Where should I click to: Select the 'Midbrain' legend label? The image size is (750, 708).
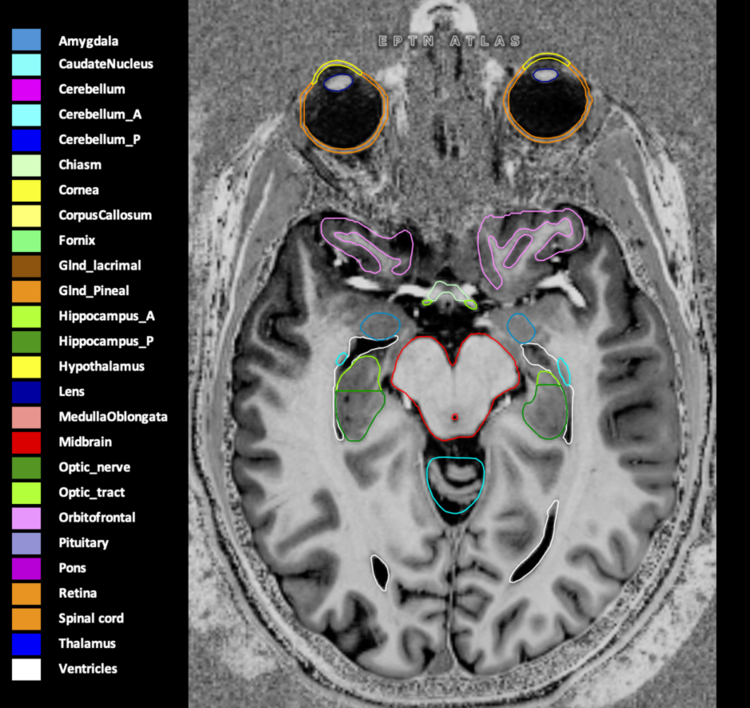pos(85,442)
